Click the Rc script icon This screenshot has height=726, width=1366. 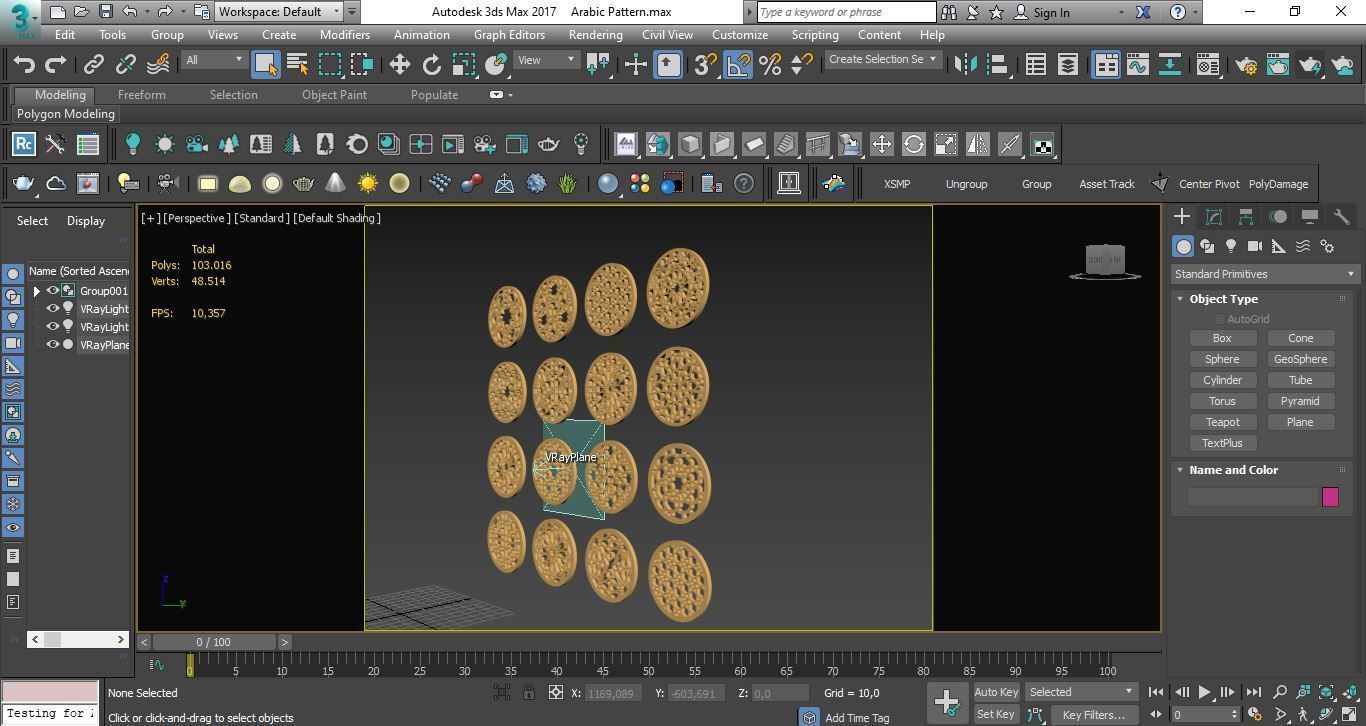click(24, 144)
